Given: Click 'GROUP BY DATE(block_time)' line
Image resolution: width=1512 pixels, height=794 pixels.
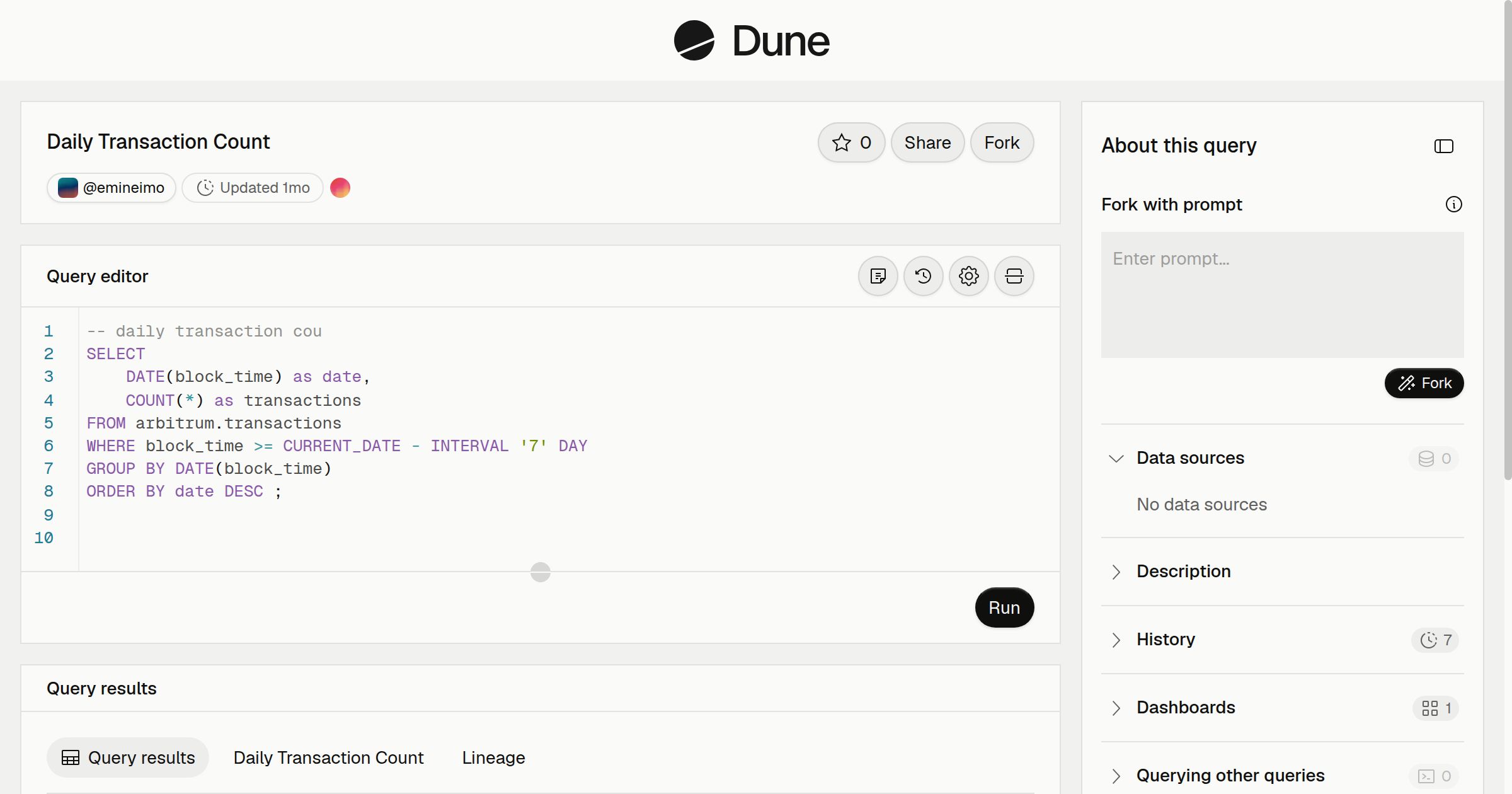Looking at the screenshot, I should coord(209,469).
